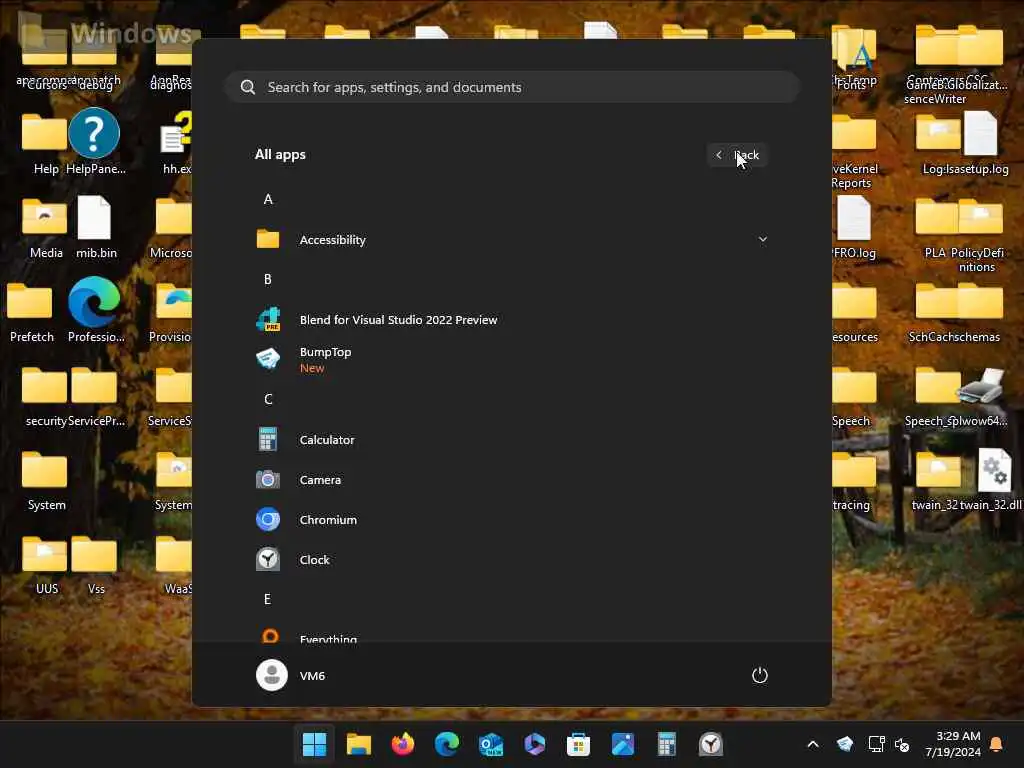Select the hh.exe desktop icon

[175, 142]
